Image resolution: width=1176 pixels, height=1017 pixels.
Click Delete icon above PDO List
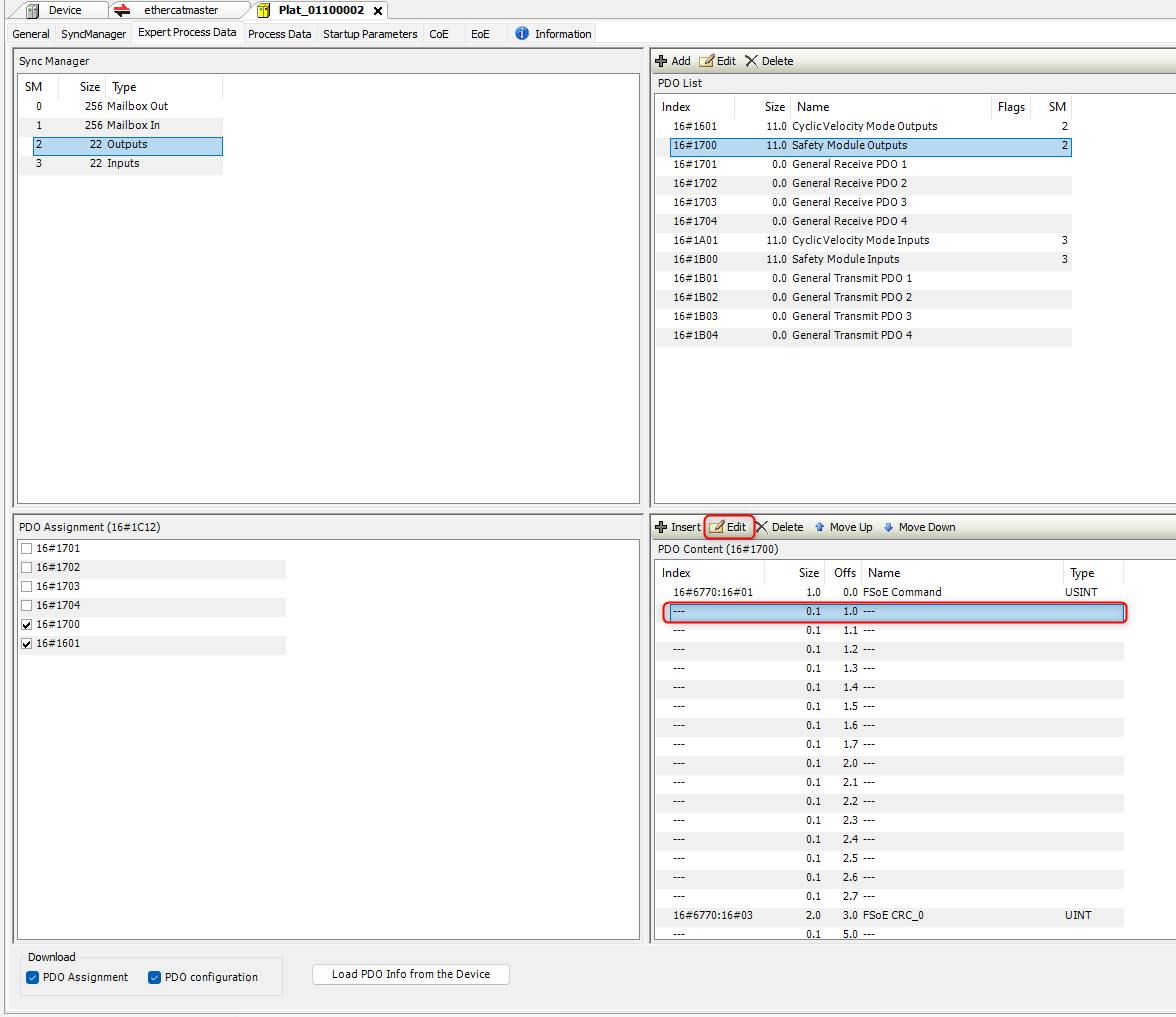(752, 61)
